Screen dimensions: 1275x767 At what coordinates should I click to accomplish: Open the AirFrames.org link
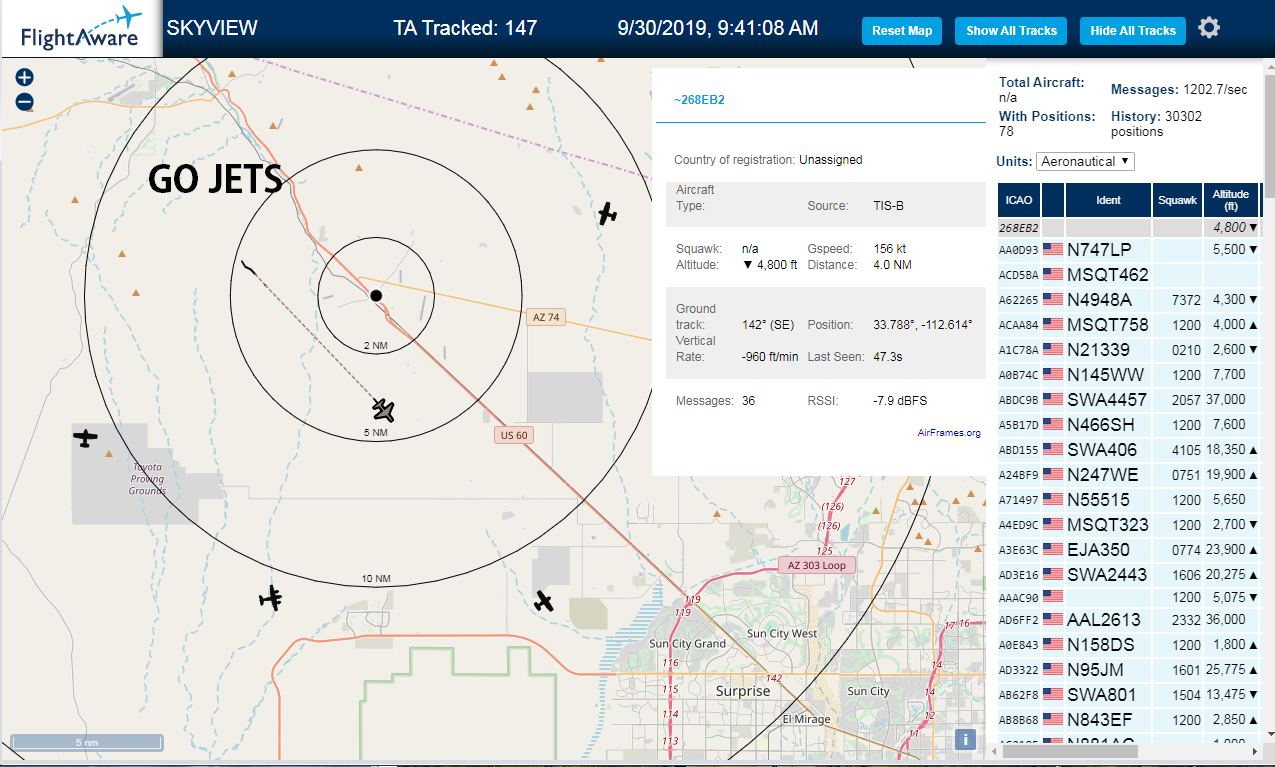point(949,433)
